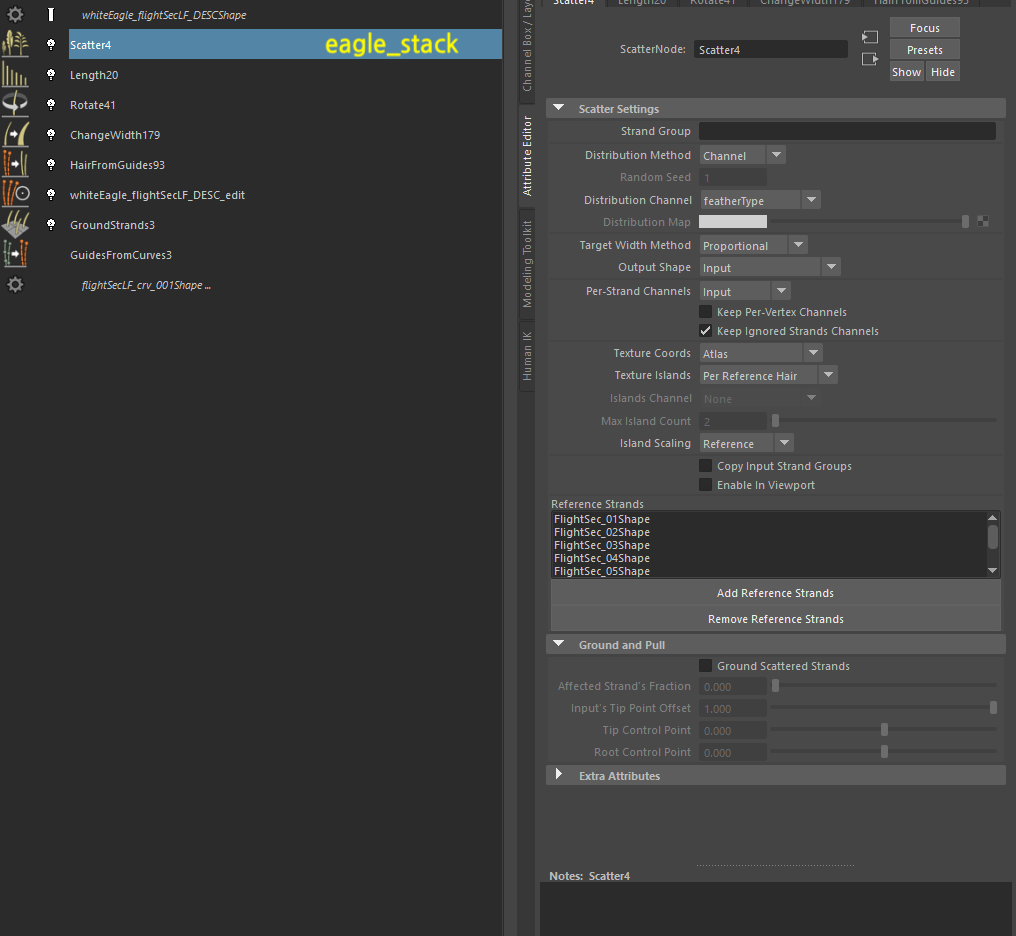Click the Length20 operator icon

pyautogui.click(x=16, y=74)
